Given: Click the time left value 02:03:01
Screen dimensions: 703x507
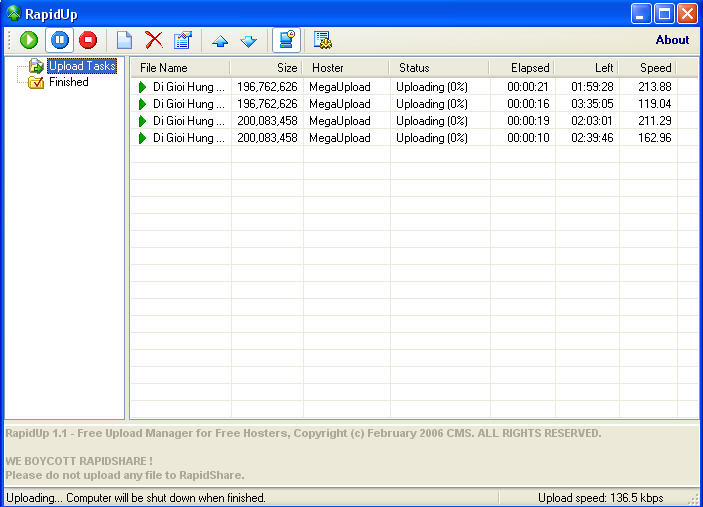Looking at the screenshot, I should coord(592,121).
